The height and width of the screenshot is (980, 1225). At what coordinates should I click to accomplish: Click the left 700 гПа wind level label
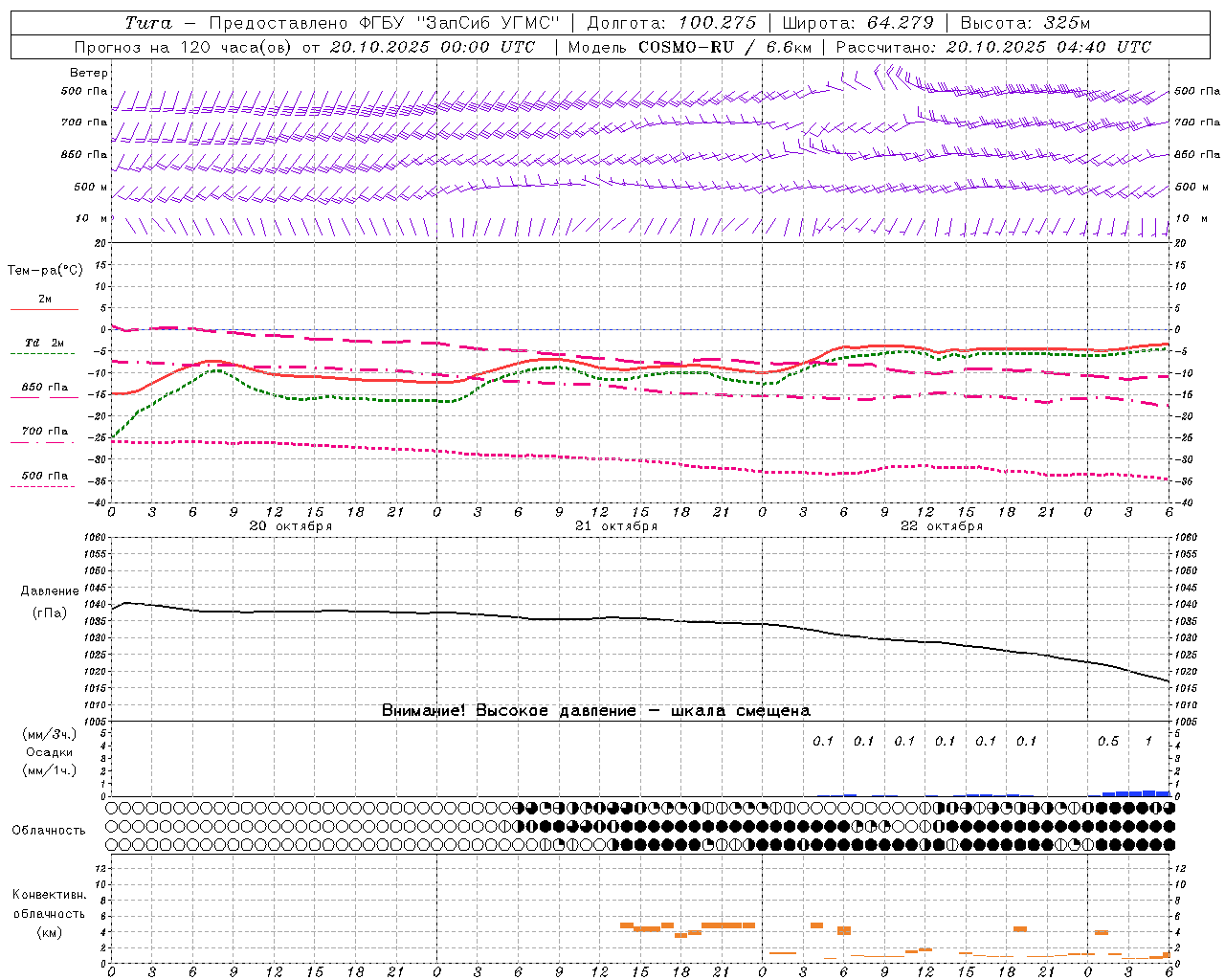click(x=83, y=122)
